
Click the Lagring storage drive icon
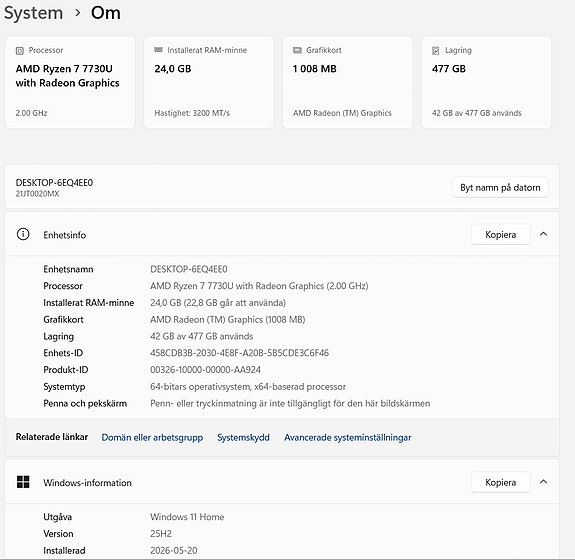(x=436, y=51)
